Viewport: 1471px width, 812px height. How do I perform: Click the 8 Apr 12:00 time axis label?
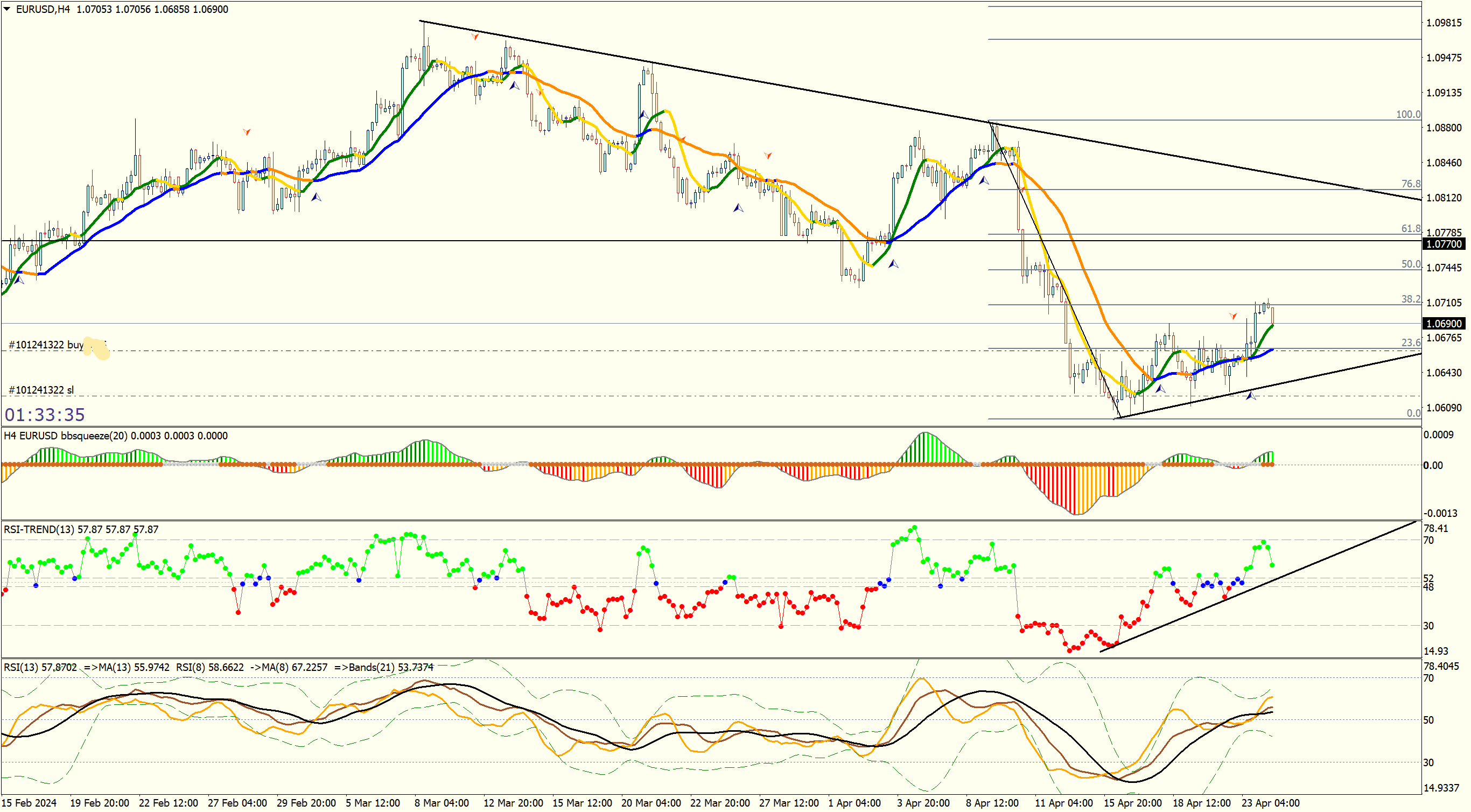point(992,802)
